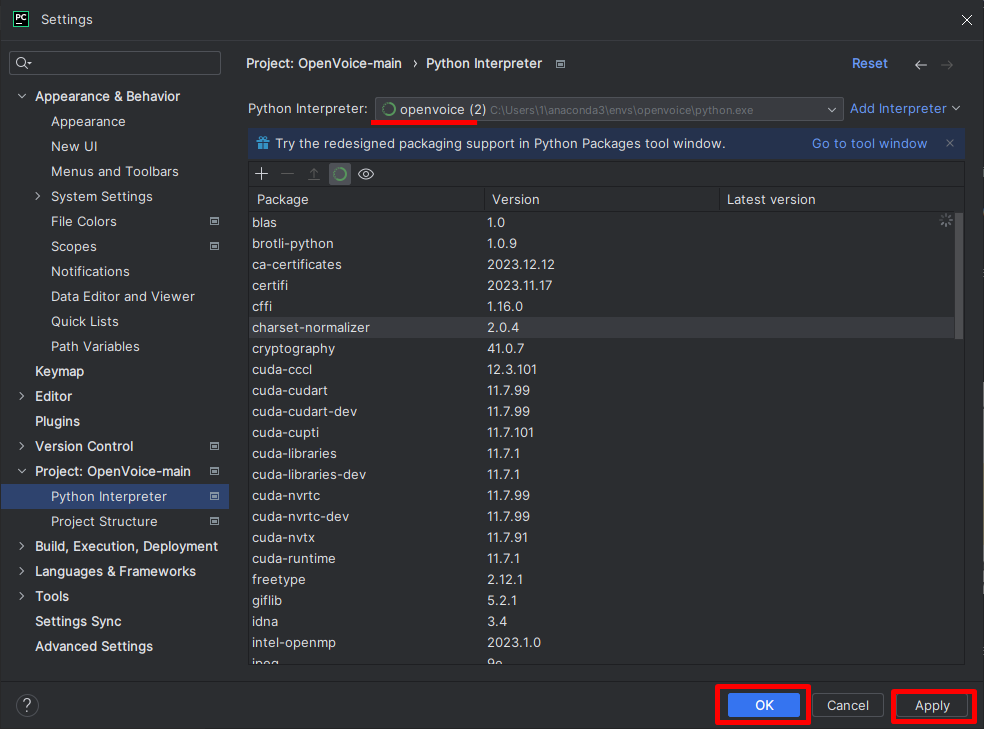This screenshot has height=729, width=984.
Task: Expand the Editor section
Action: [22, 396]
